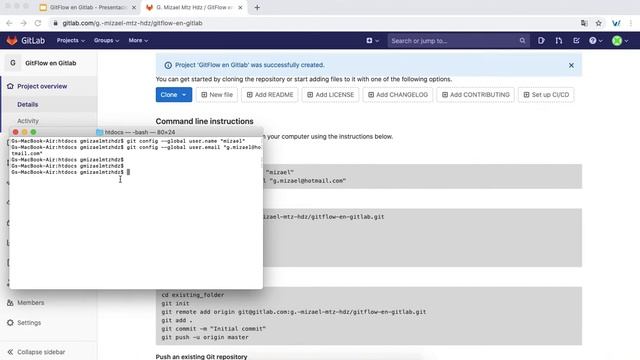This screenshot has width=640, height=360.
Task: Click the Push an existing Git repository heading
Action: (x=202, y=356)
